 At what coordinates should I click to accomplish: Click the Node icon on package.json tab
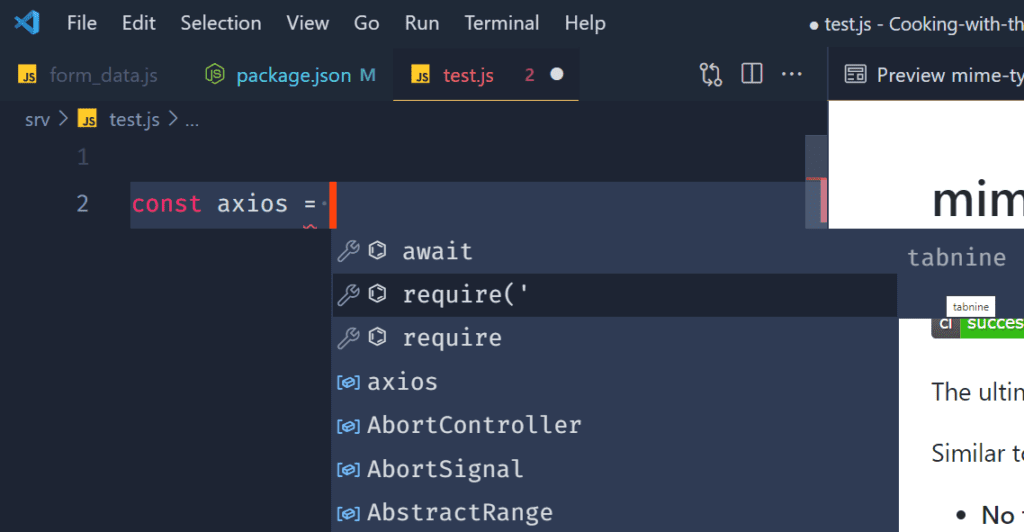tap(215, 74)
